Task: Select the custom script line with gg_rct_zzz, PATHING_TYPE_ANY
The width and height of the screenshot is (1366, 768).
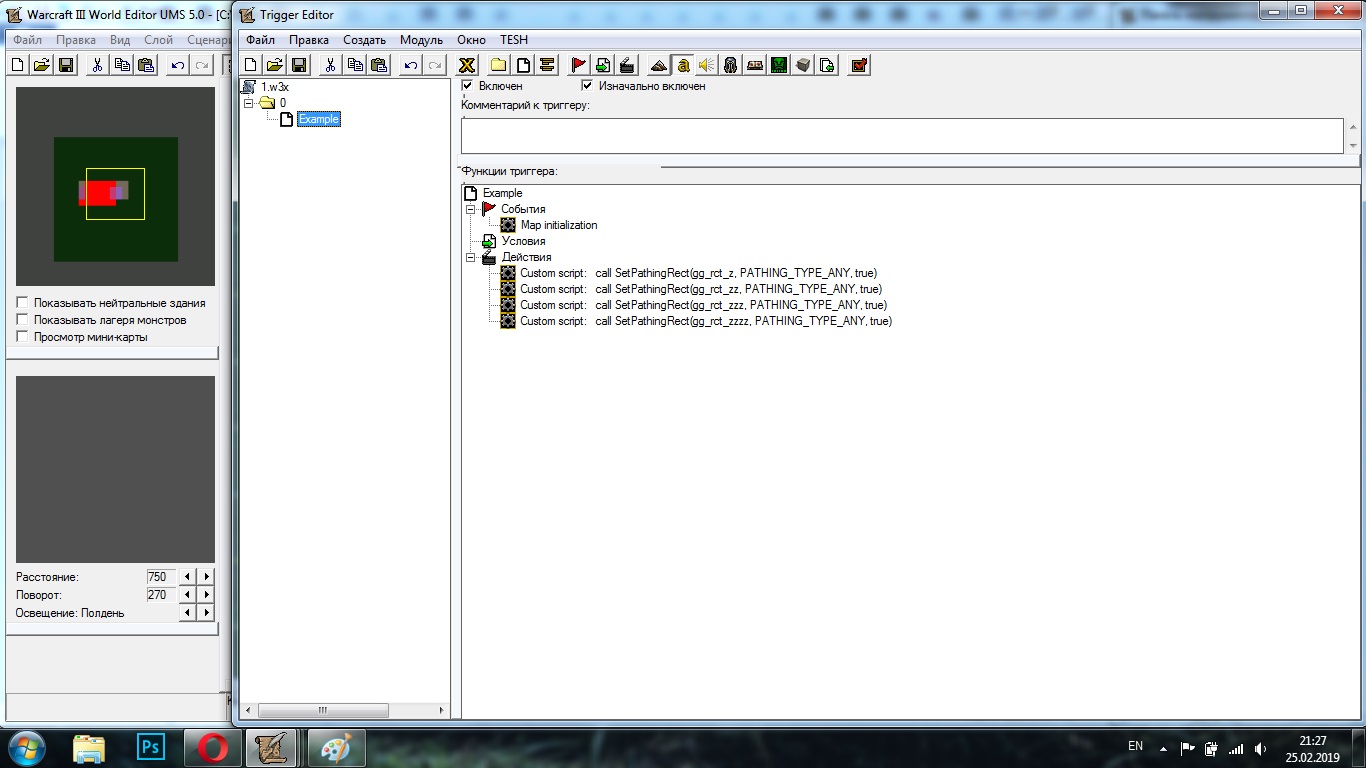Action: point(703,305)
